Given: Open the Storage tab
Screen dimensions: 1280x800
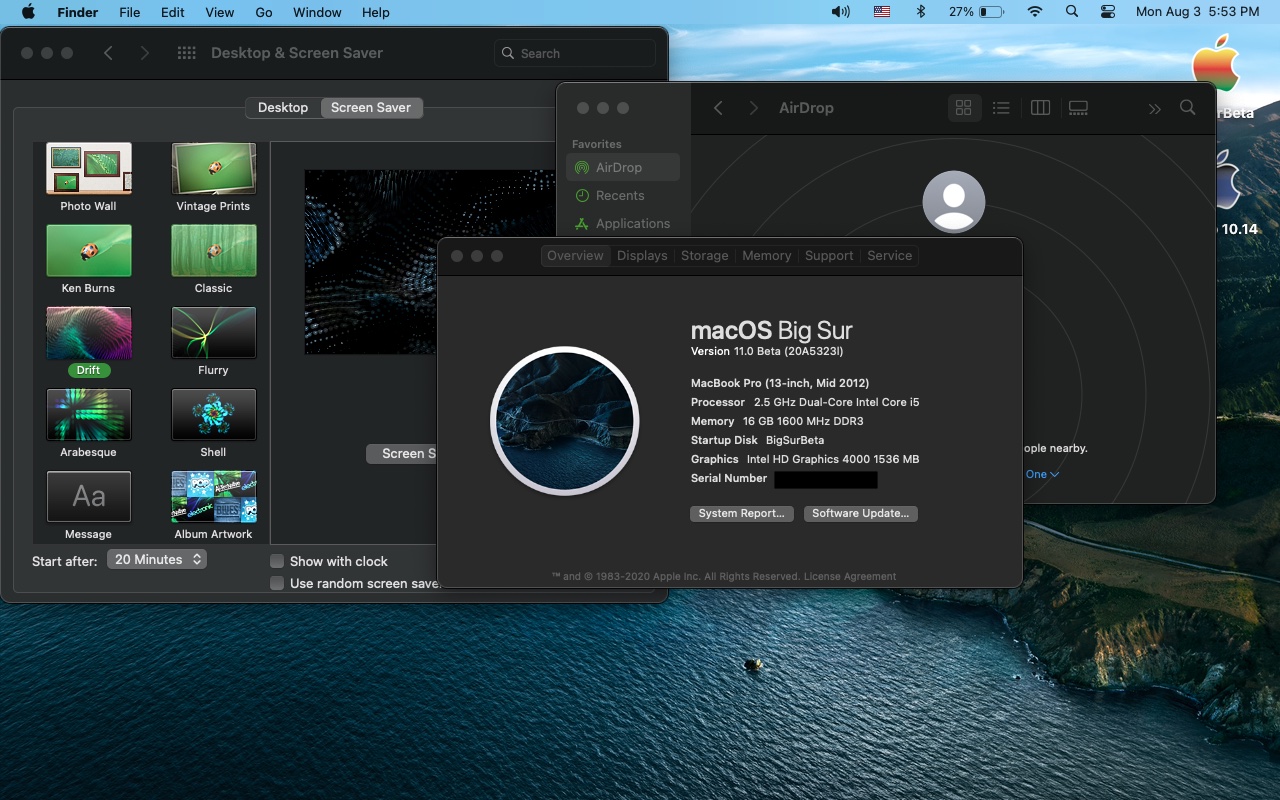Looking at the screenshot, I should [705, 256].
